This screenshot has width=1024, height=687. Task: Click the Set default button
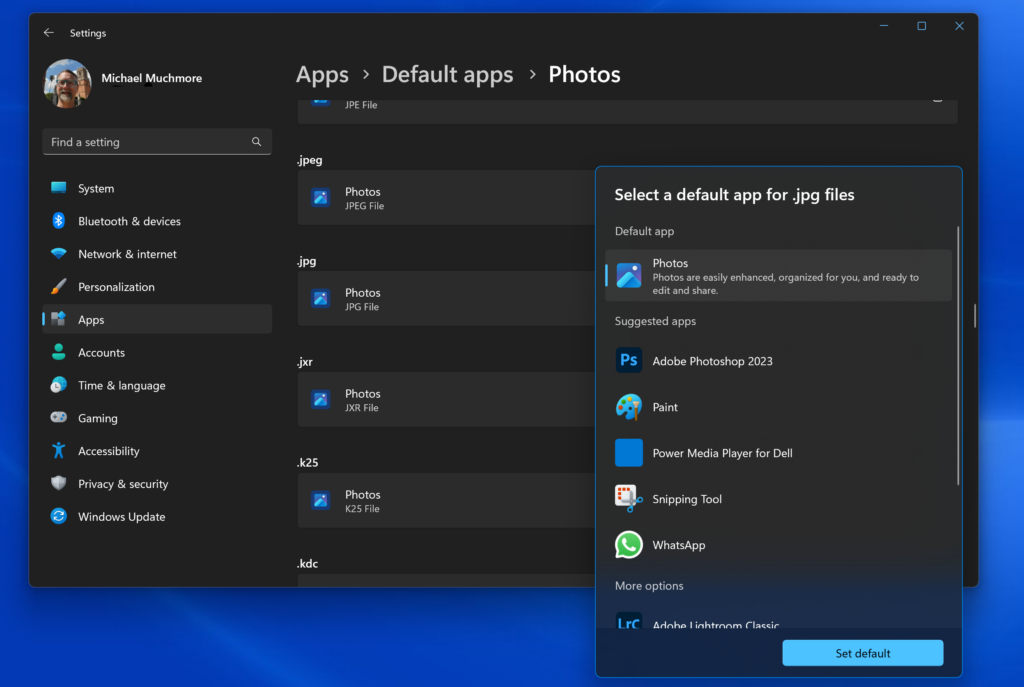coord(862,653)
